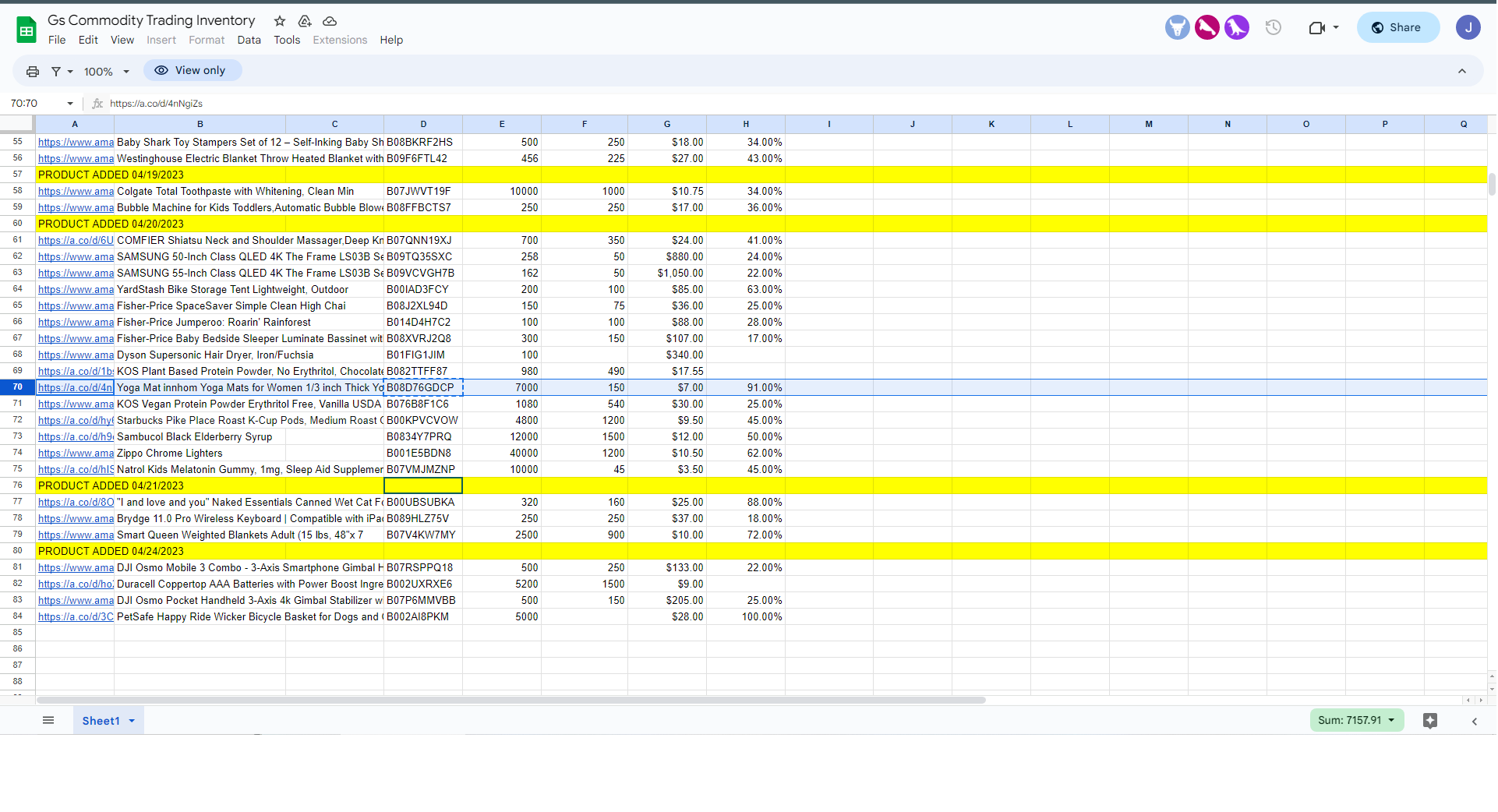
Task: Select the B07RSPPQ18 cell
Action: 423,568
